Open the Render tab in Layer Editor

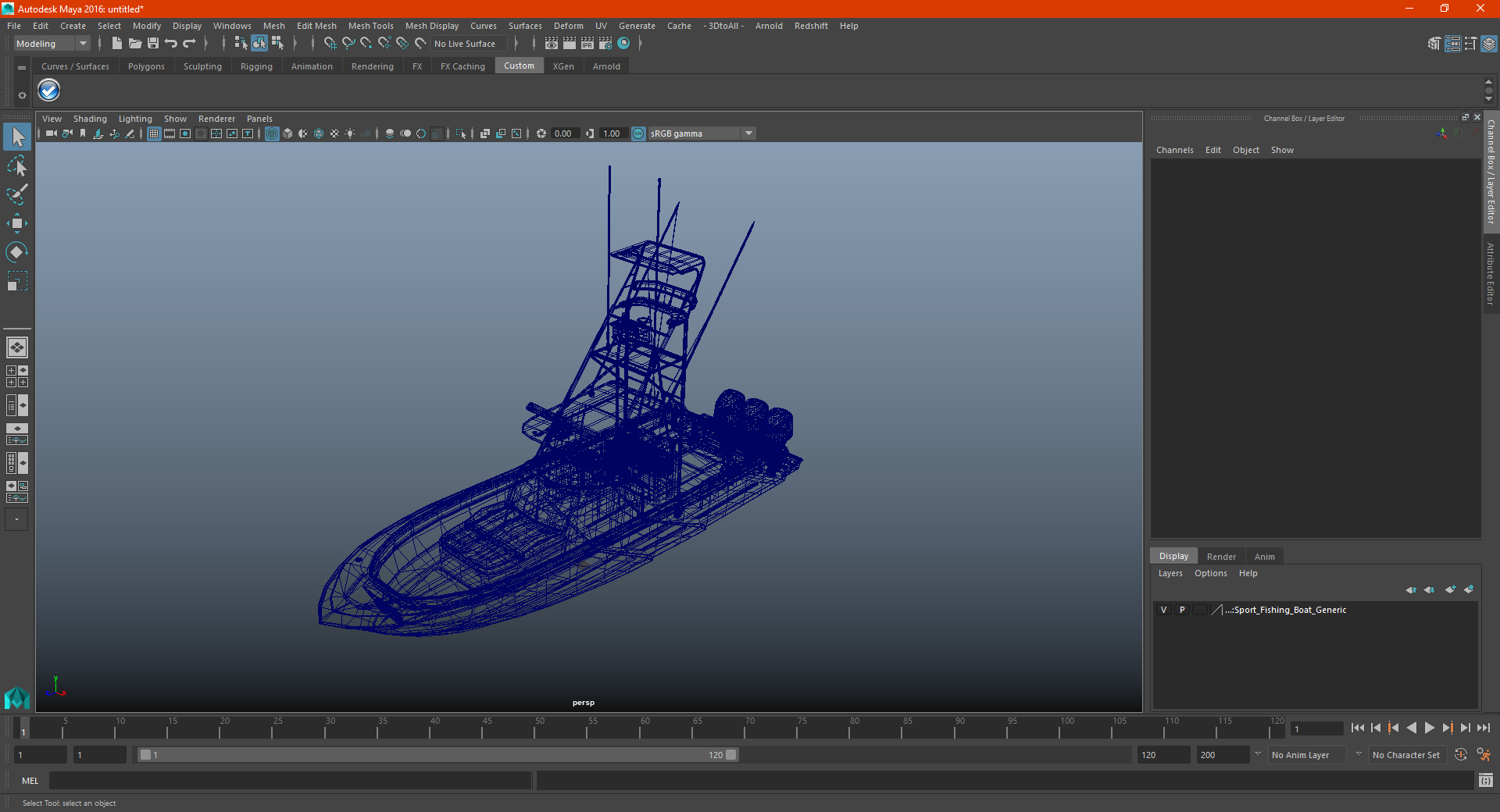tap(1221, 557)
